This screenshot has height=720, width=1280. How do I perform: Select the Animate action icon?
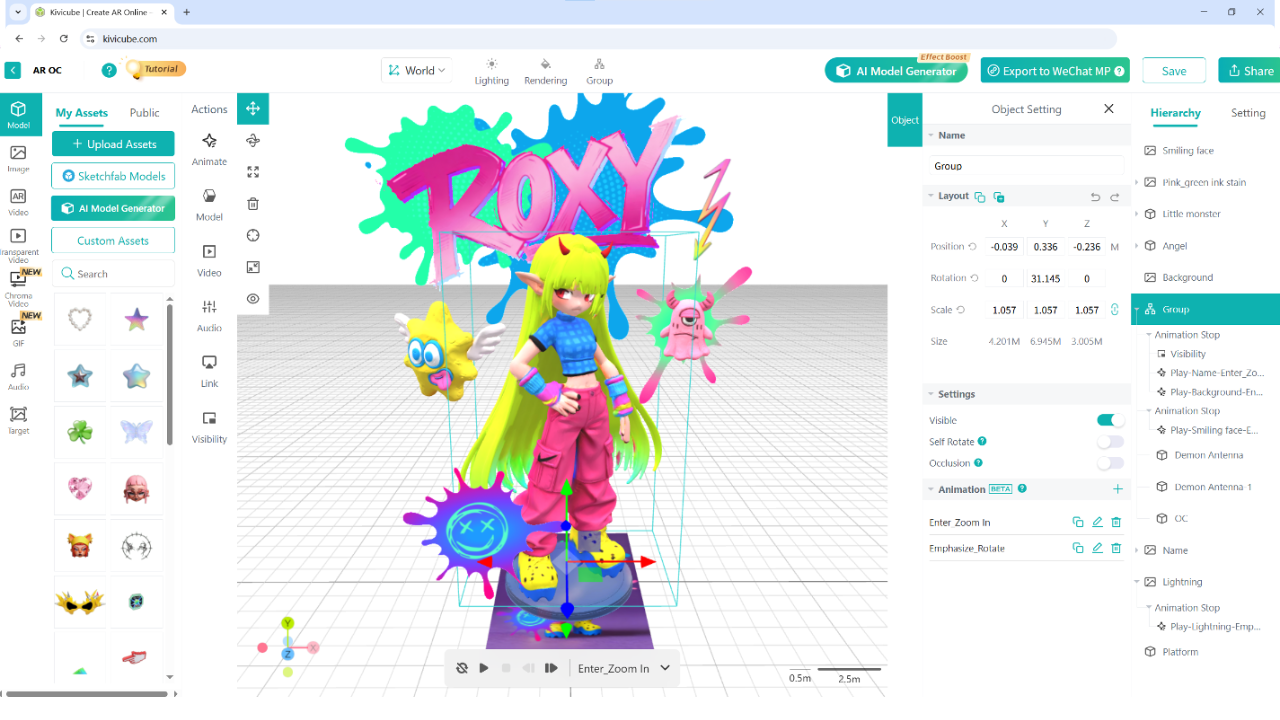(209, 142)
